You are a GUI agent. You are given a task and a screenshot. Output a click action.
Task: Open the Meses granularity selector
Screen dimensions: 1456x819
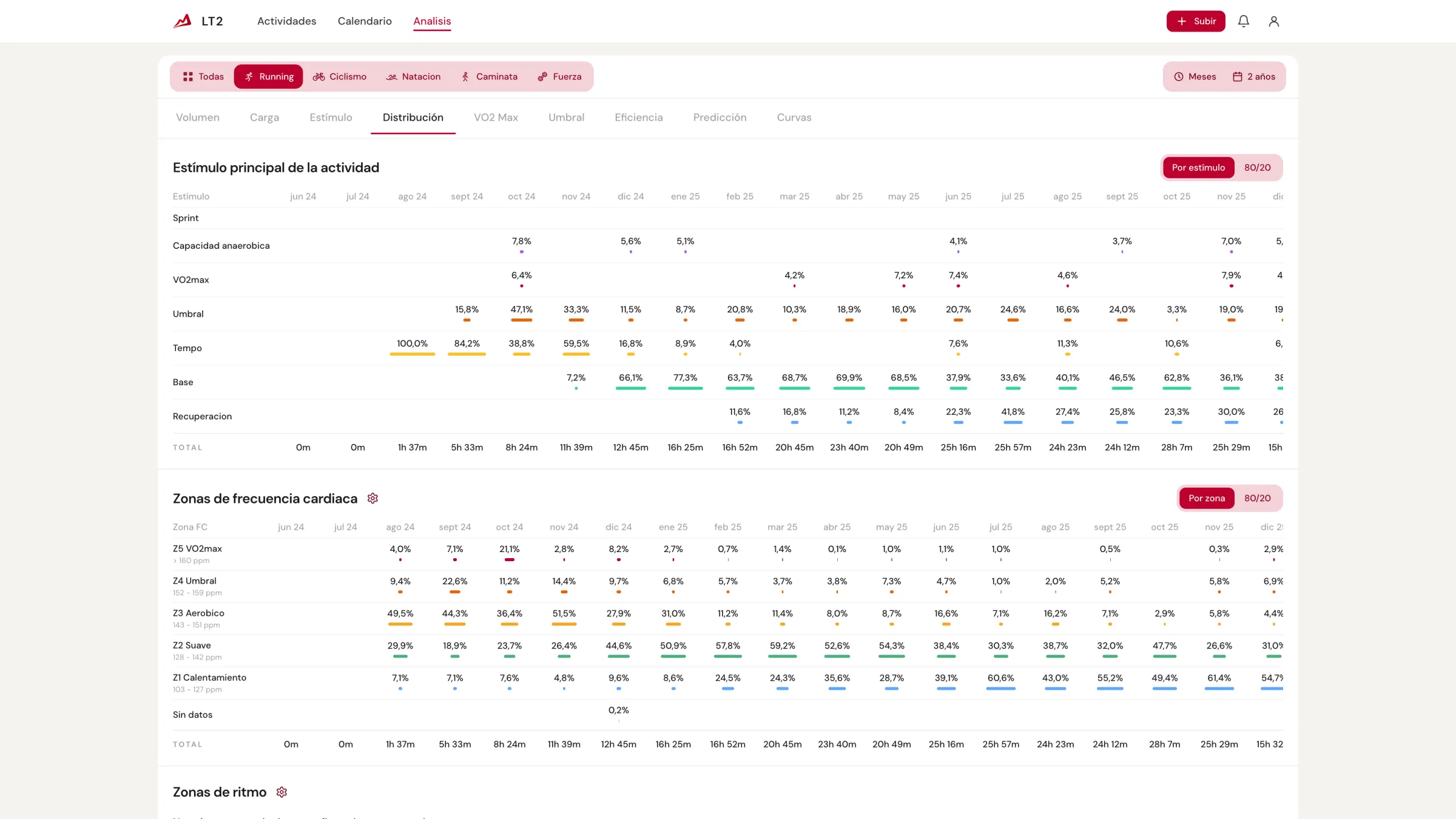[1195, 76]
